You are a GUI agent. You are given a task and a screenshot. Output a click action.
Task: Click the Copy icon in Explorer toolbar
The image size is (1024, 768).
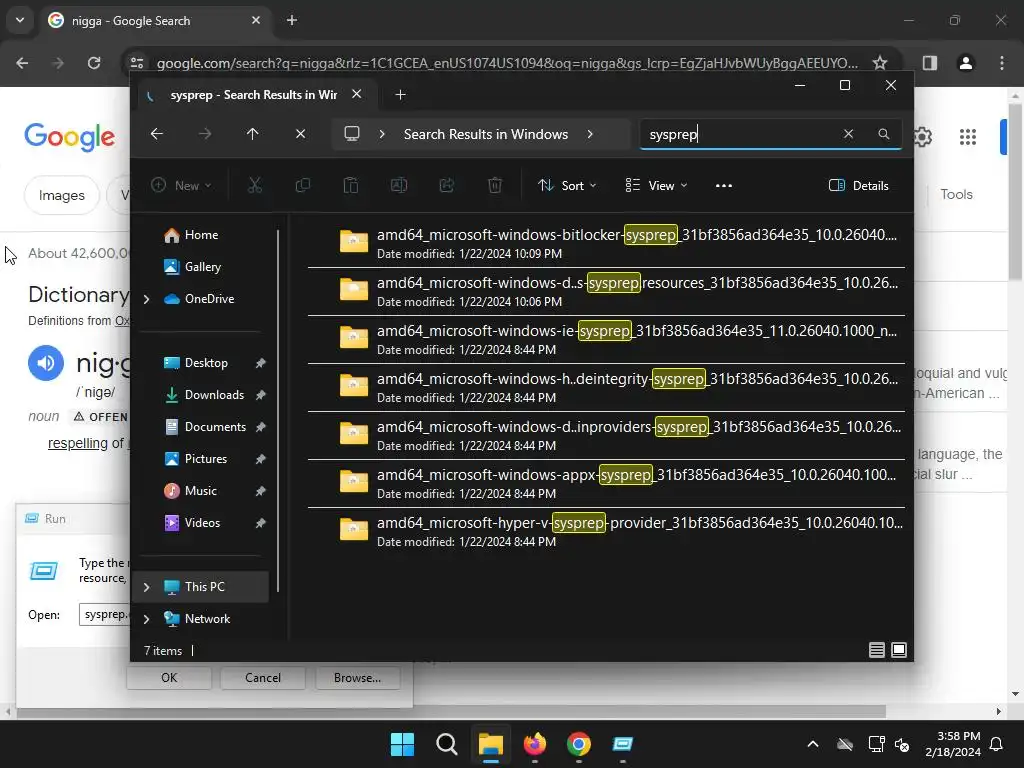[302, 185]
